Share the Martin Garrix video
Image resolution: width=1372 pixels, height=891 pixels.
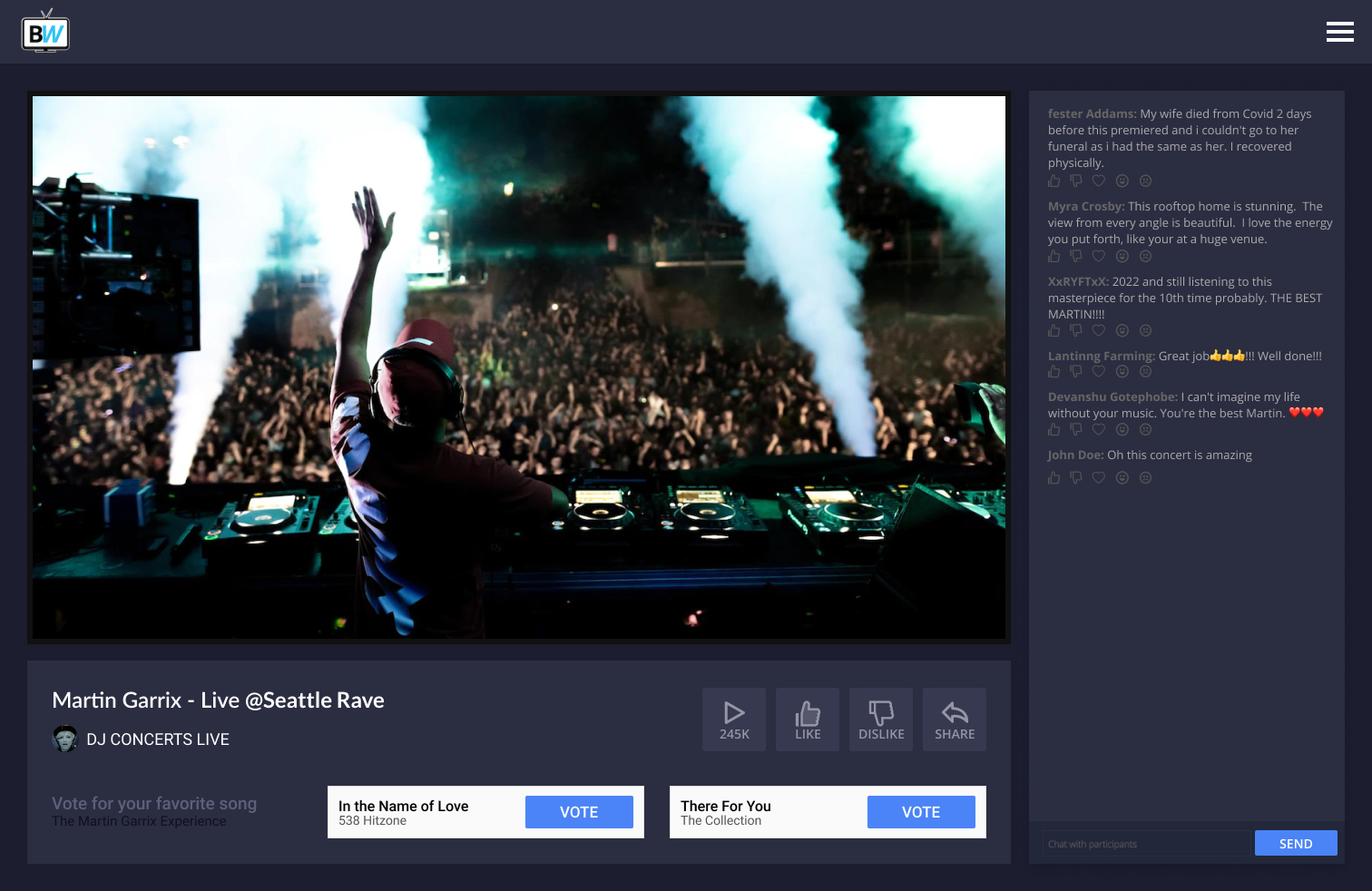[955, 720]
